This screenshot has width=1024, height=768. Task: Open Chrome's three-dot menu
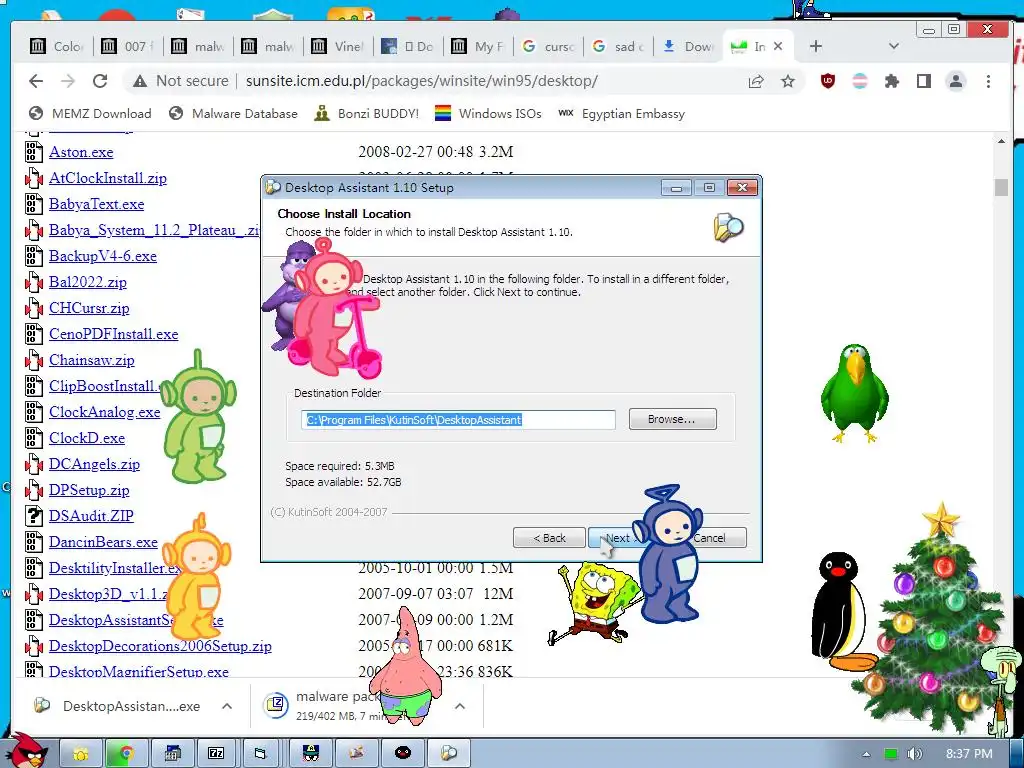coord(988,81)
